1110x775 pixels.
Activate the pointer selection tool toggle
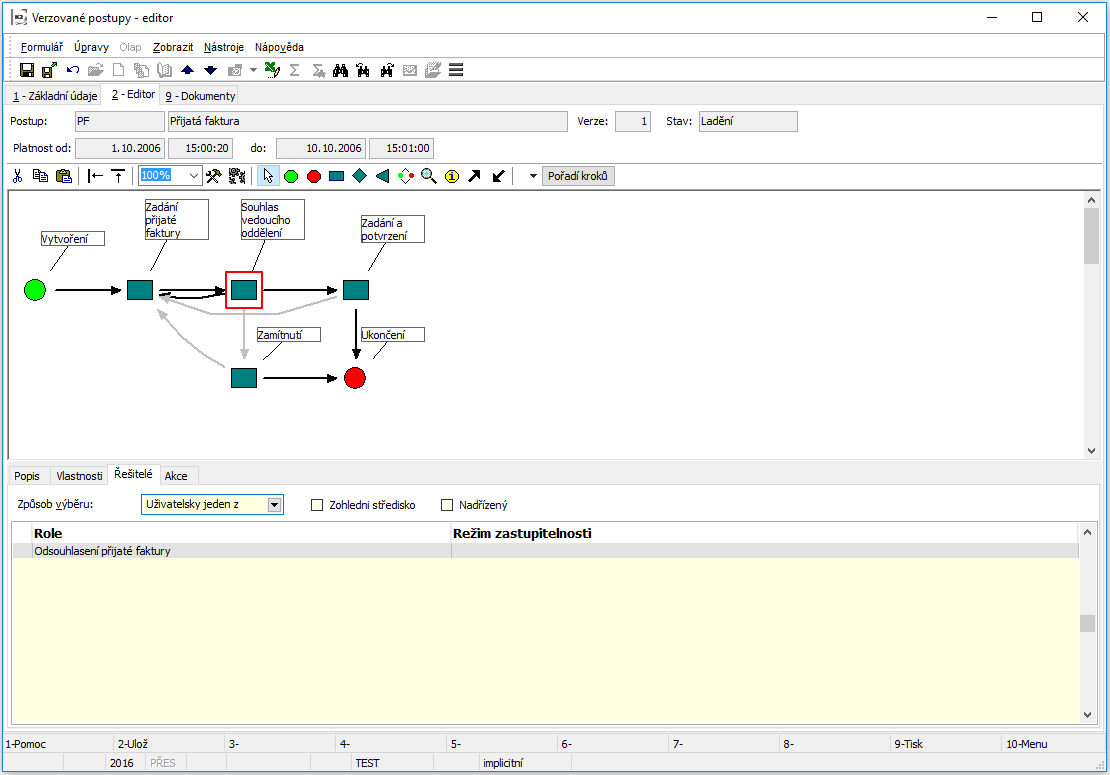coord(268,176)
